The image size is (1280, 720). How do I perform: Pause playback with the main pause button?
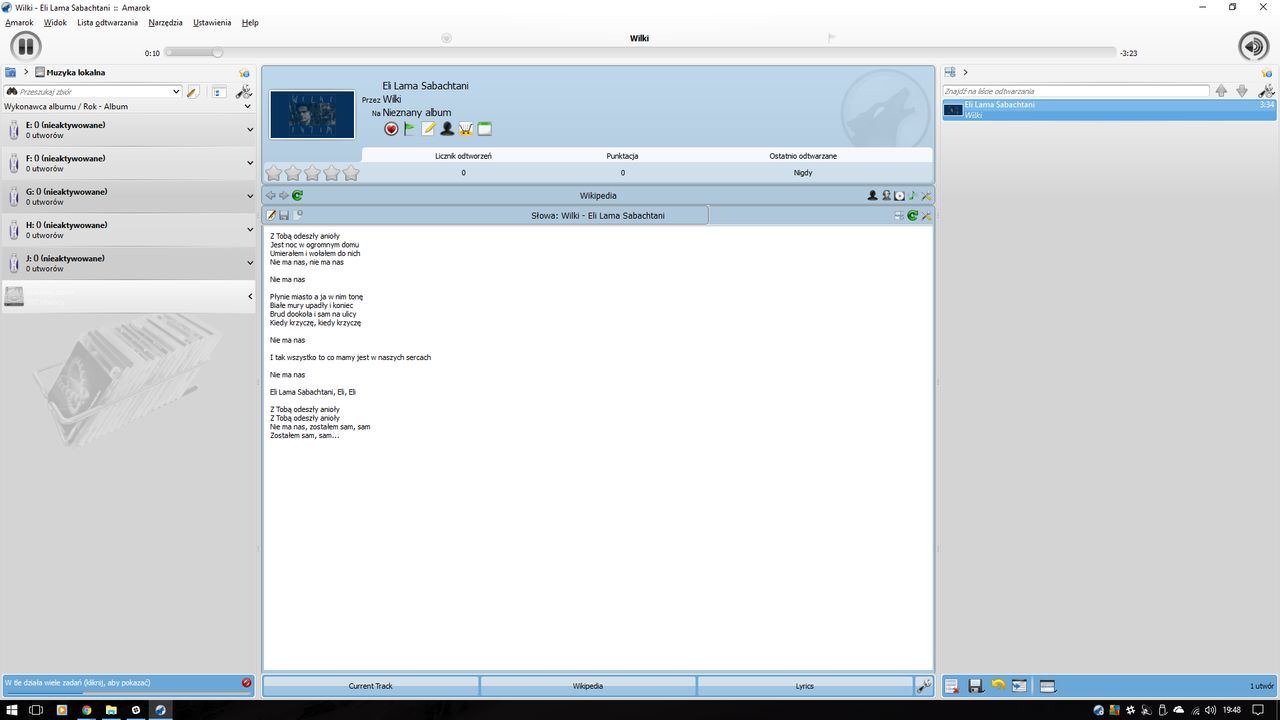pos(25,46)
